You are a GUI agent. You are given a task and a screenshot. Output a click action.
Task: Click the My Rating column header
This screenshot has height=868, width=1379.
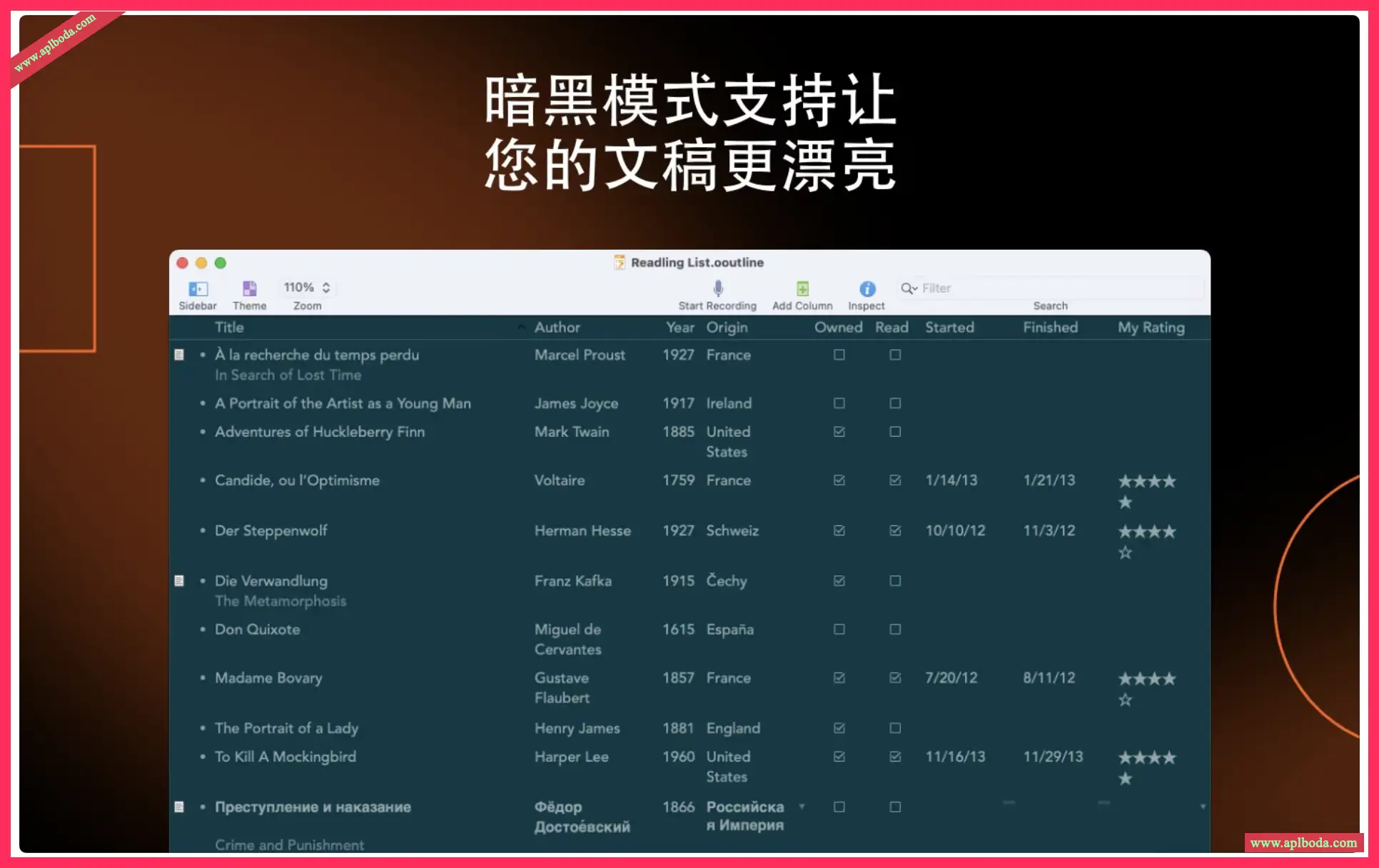pos(1151,328)
